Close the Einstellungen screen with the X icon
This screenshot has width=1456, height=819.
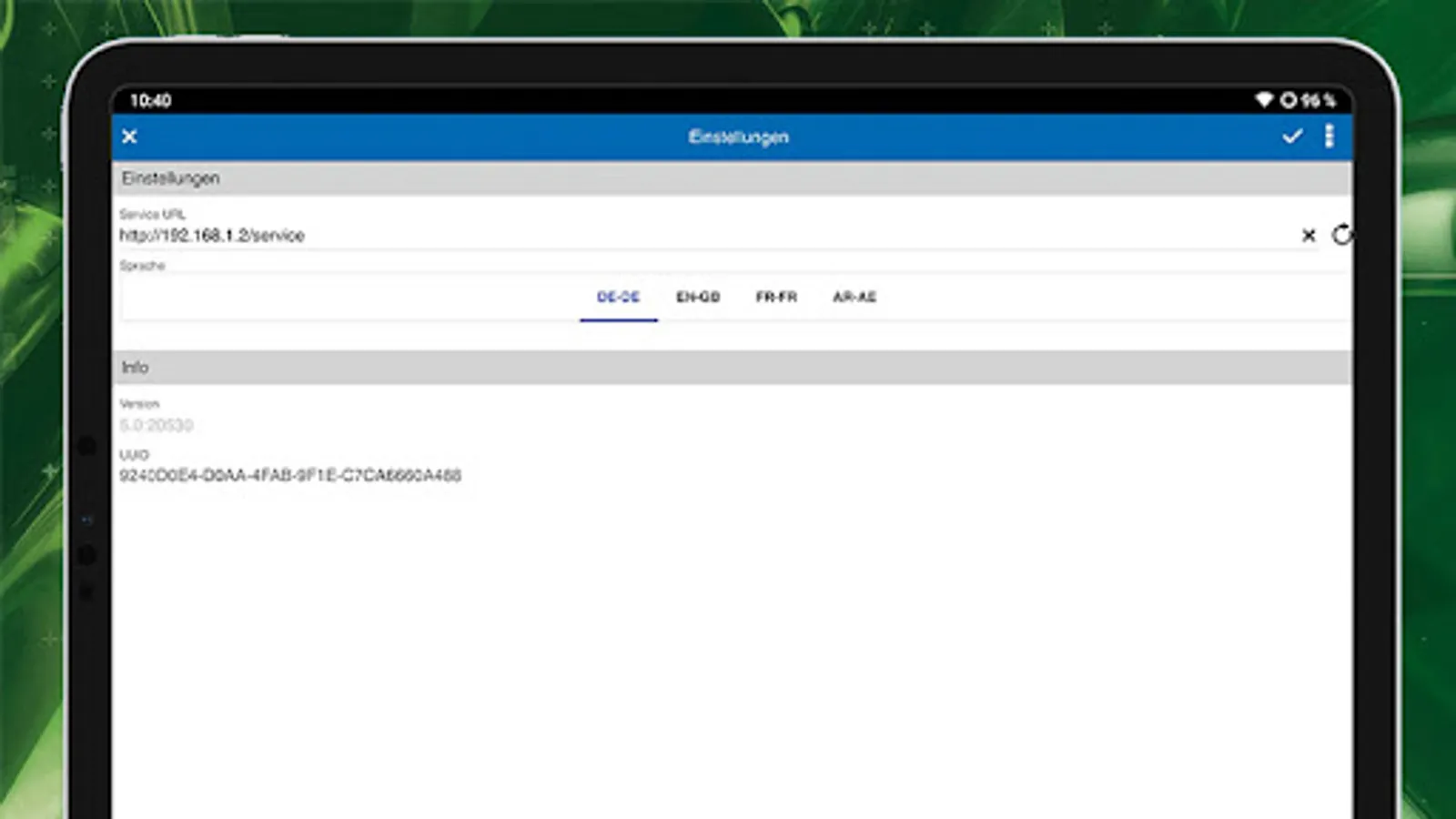[129, 136]
